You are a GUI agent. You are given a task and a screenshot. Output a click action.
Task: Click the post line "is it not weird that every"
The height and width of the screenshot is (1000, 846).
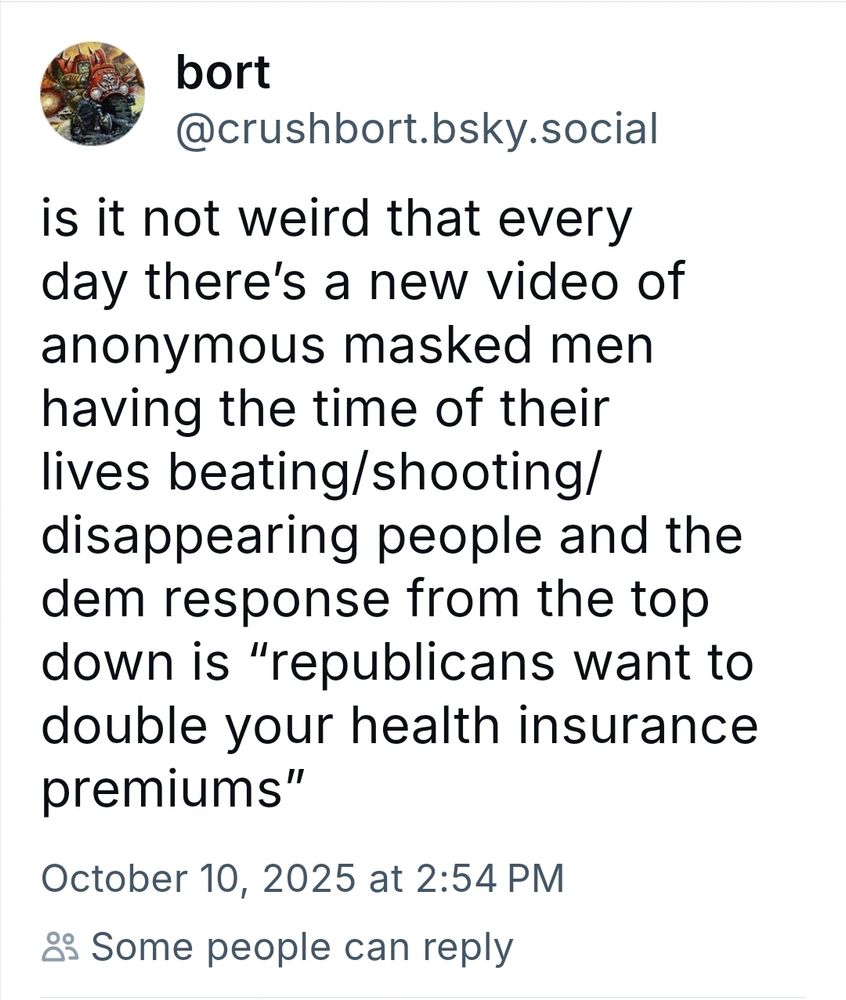(337, 220)
